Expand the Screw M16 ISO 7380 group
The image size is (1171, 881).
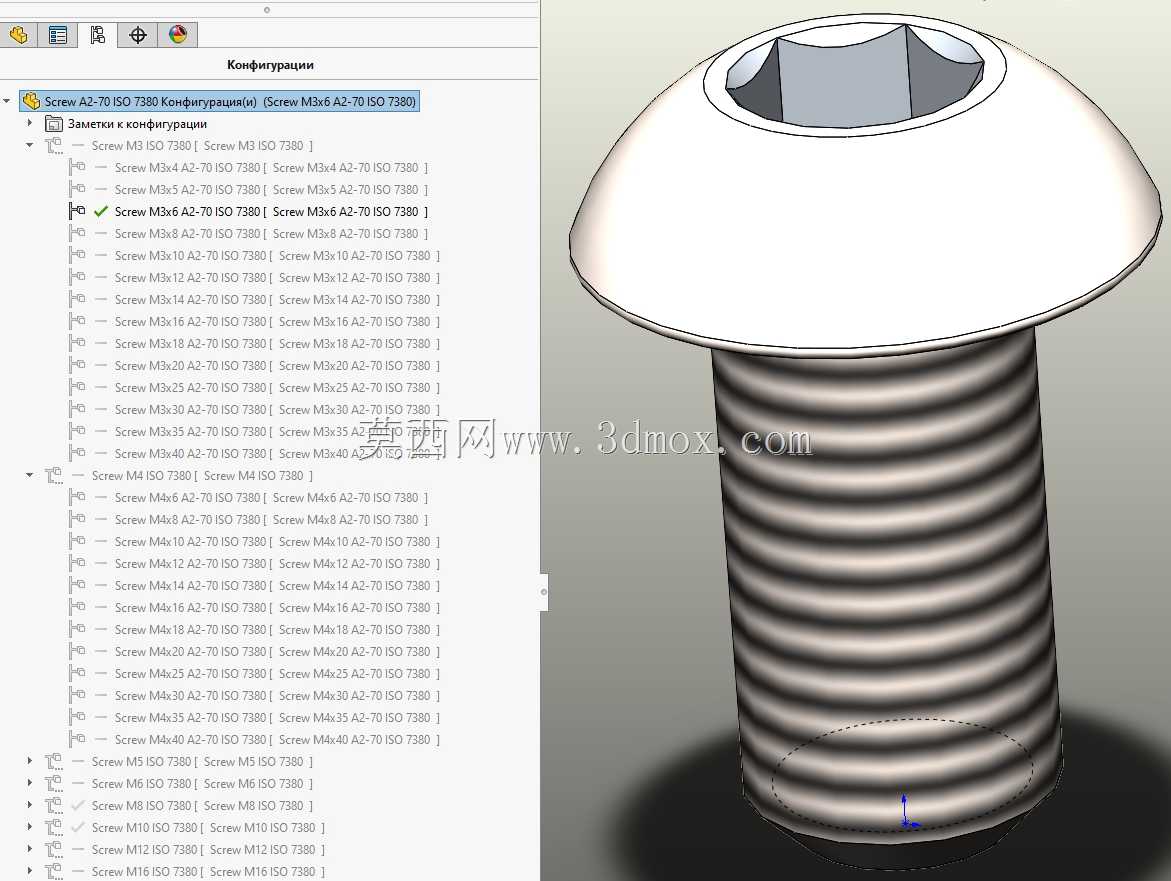[x=30, y=871]
